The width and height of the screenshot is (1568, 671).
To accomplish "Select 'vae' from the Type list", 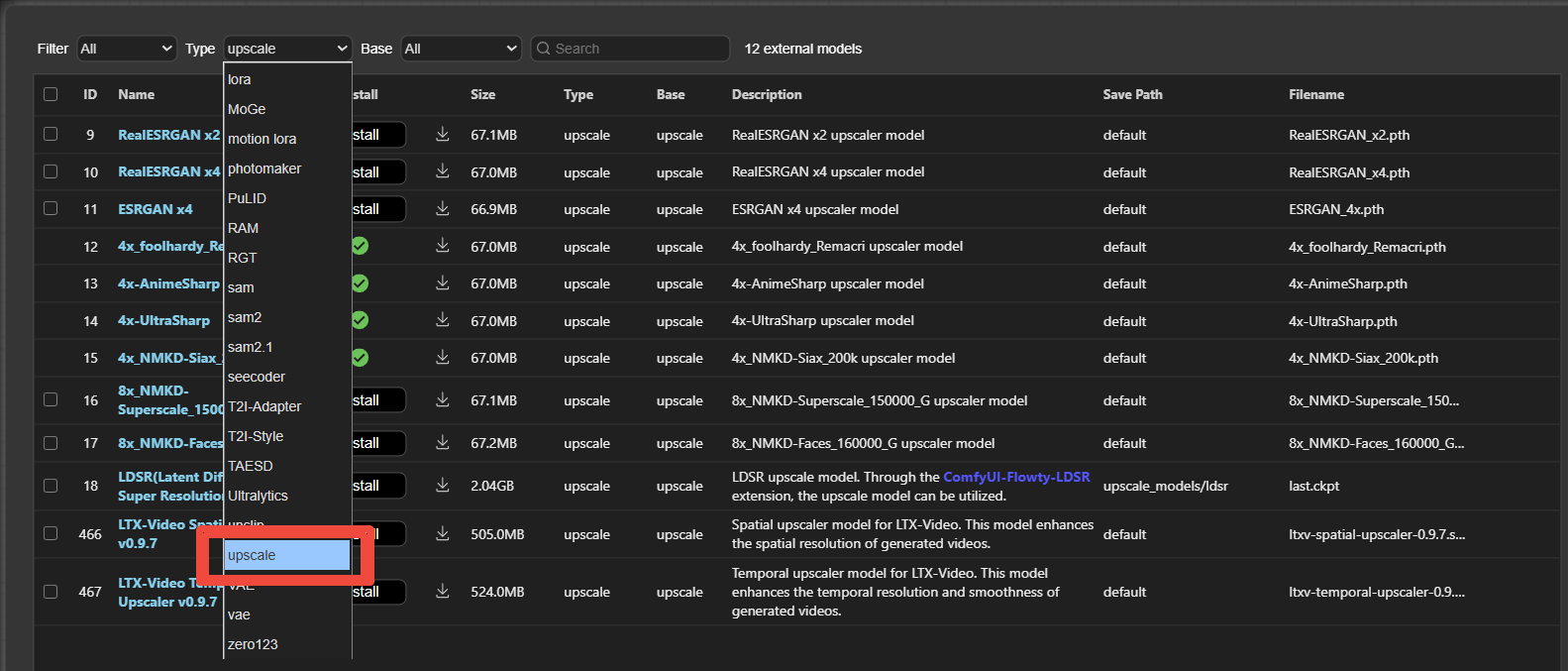I will pos(239,615).
